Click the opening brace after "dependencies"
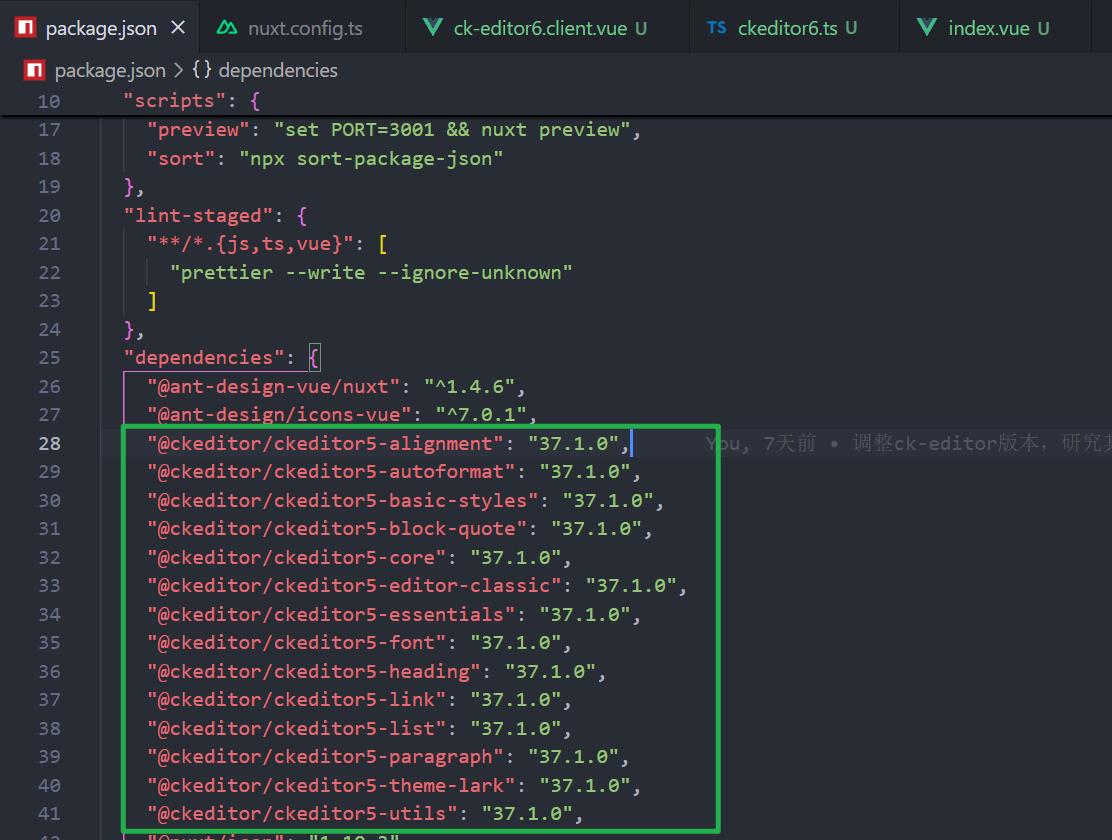This screenshot has width=1112, height=840. point(314,358)
